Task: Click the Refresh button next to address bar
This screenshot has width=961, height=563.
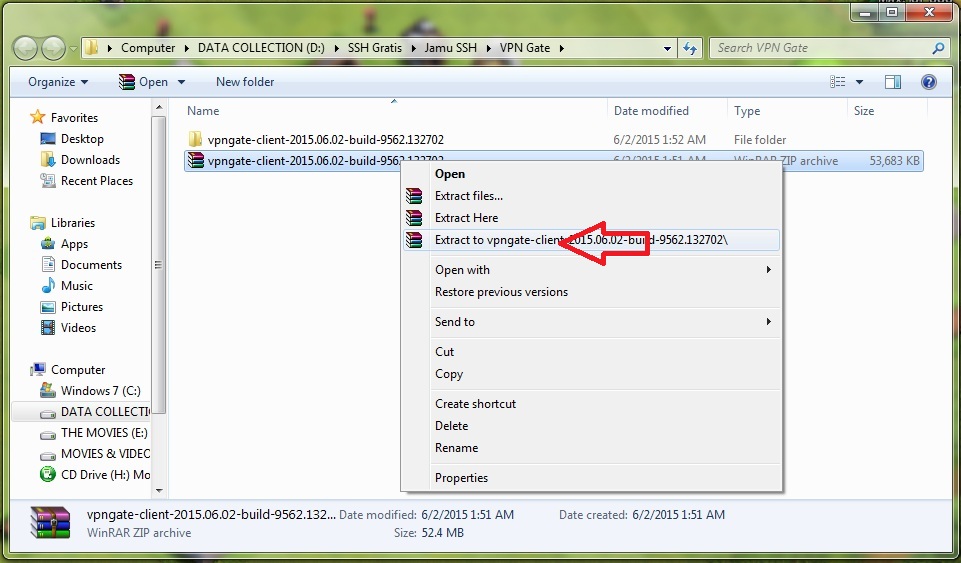Action: pos(690,48)
